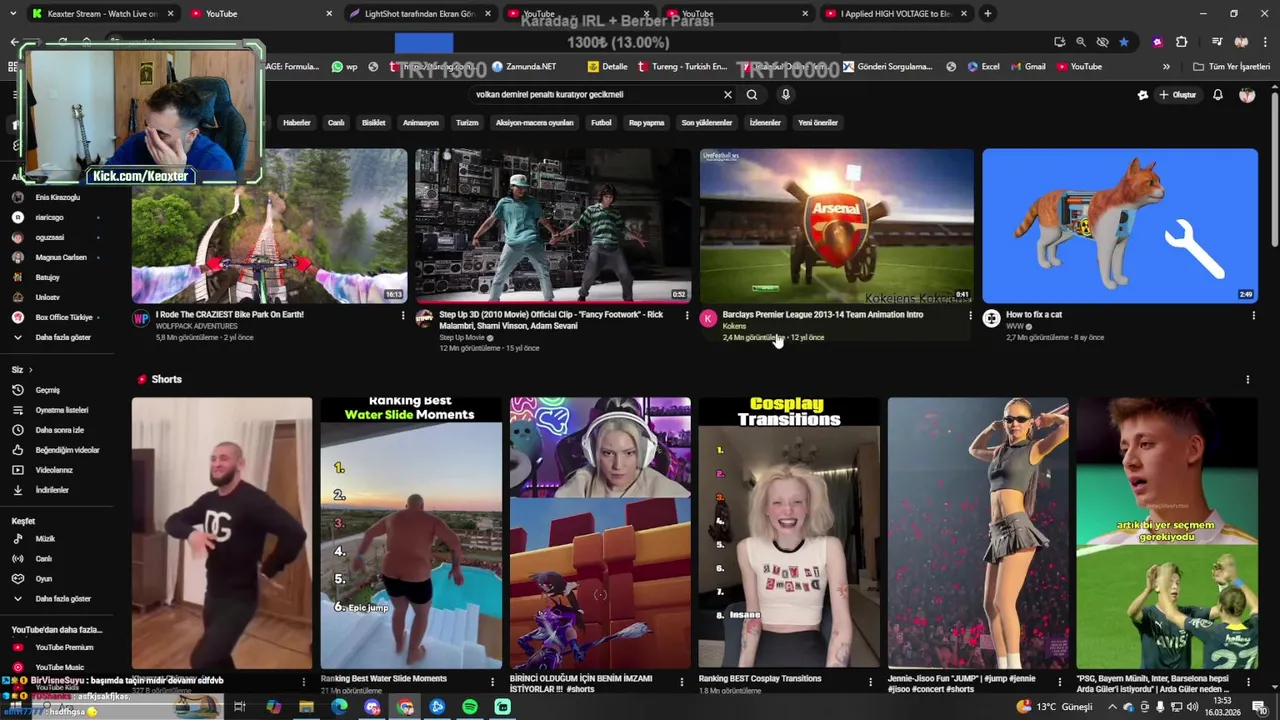Image resolution: width=1280 pixels, height=720 pixels.
Task: Switch to LightShot browser tab
Action: (420, 14)
